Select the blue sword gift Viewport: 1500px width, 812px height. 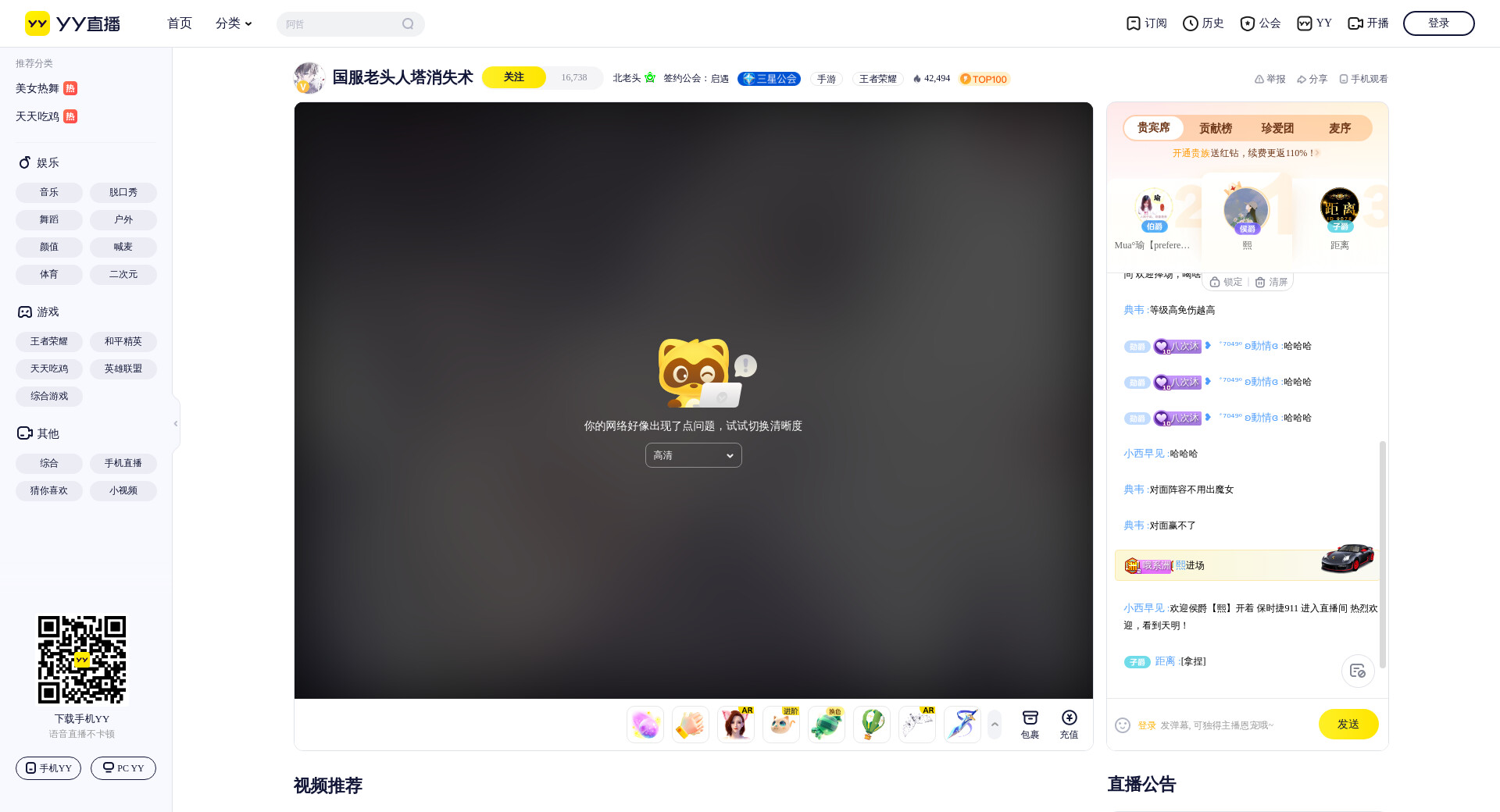[962, 725]
